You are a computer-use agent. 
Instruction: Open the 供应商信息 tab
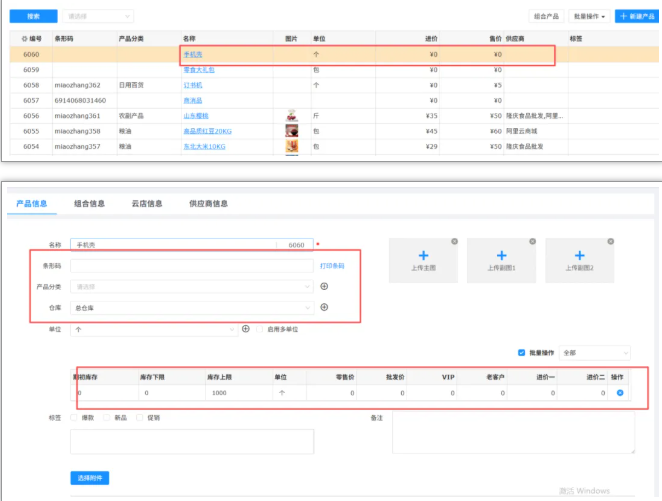(208, 204)
